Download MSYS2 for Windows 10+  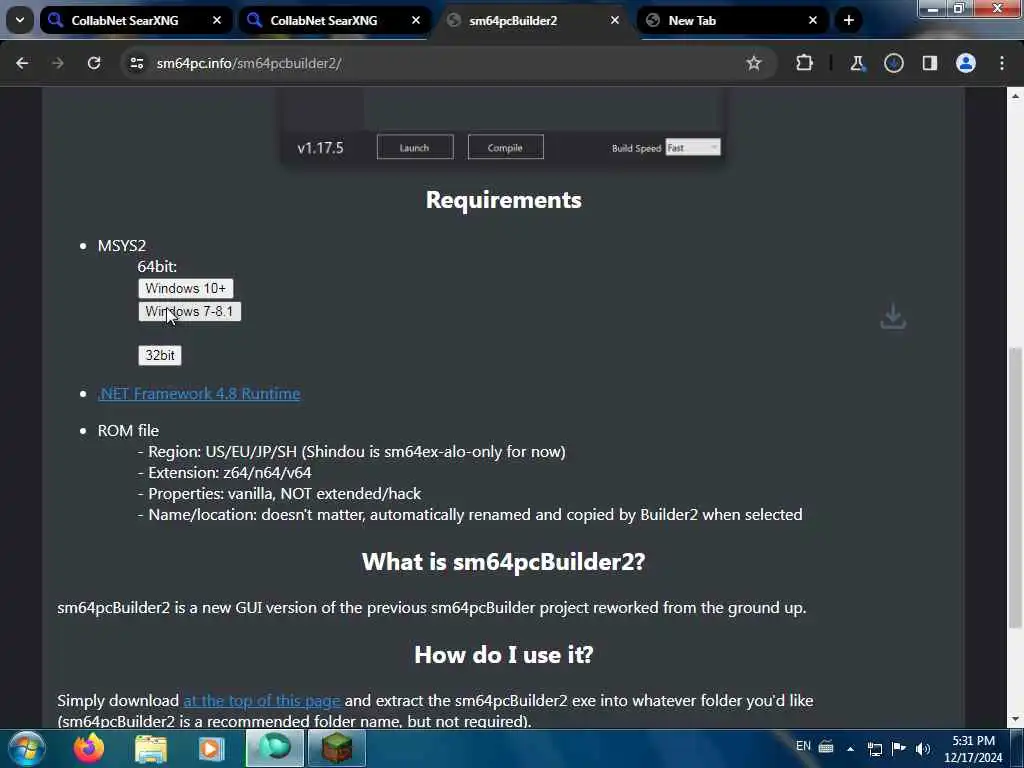[x=185, y=289]
